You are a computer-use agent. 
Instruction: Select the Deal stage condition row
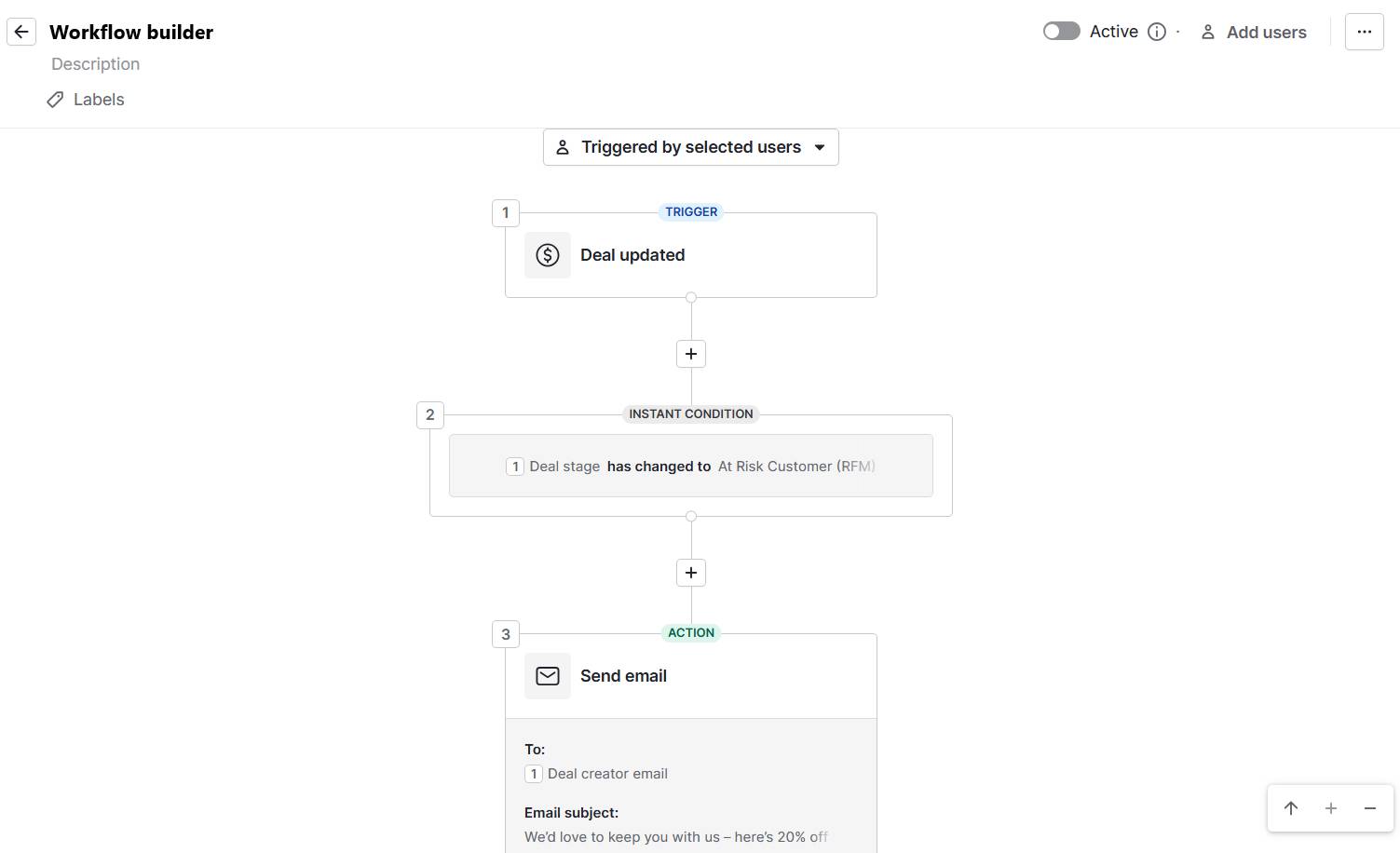(x=690, y=466)
